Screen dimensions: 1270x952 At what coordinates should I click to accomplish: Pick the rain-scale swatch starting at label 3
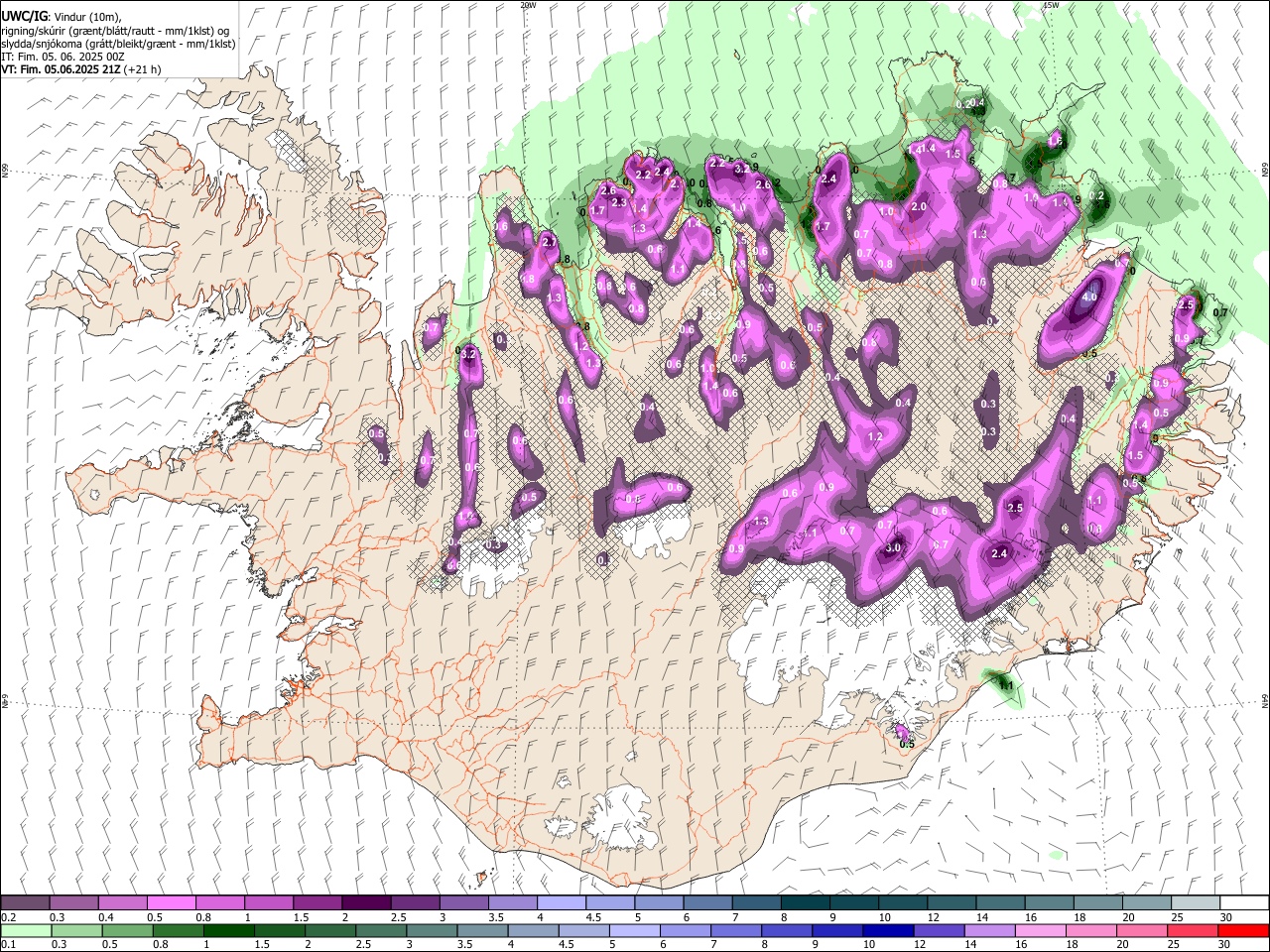[x=432, y=930]
